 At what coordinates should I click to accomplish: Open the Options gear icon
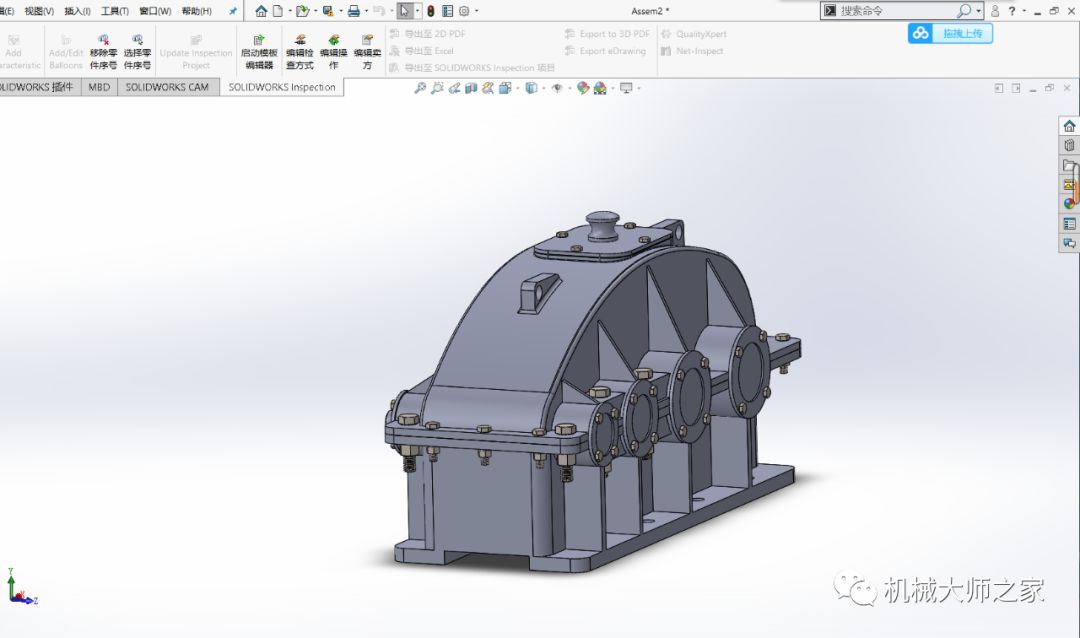point(464,11)
